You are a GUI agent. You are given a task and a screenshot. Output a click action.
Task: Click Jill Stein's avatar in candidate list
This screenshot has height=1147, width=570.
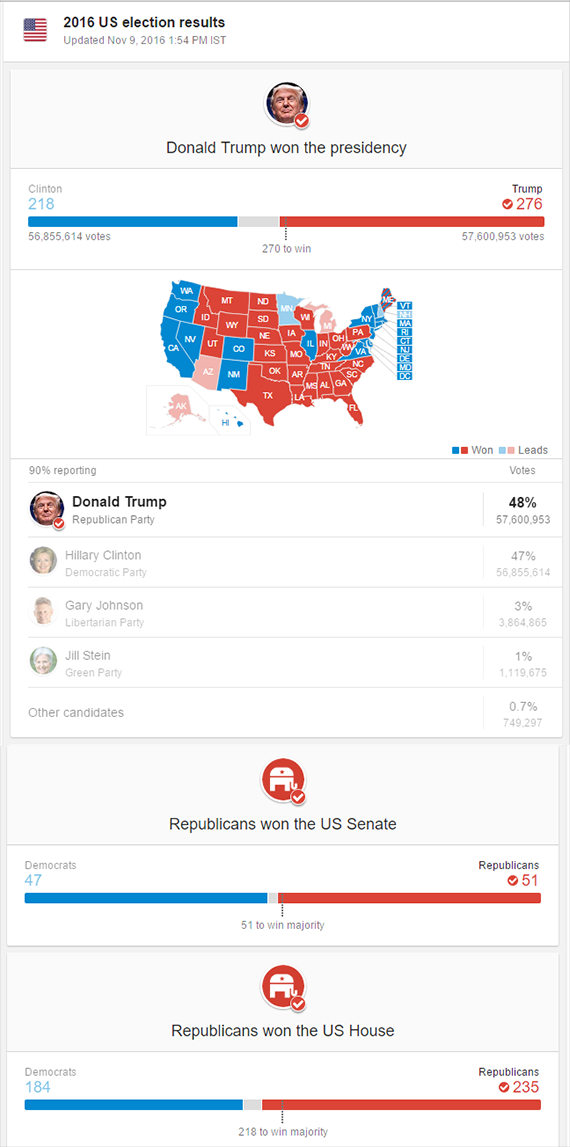coord(43,661)
